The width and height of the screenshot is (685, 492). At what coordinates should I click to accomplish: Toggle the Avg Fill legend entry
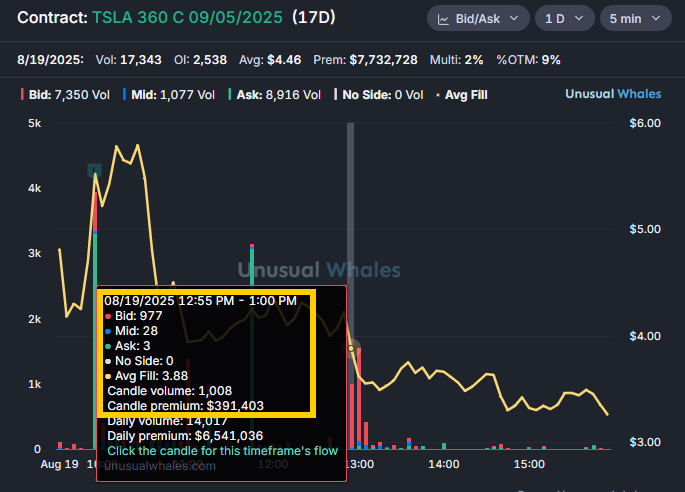(x=462, y=95)
